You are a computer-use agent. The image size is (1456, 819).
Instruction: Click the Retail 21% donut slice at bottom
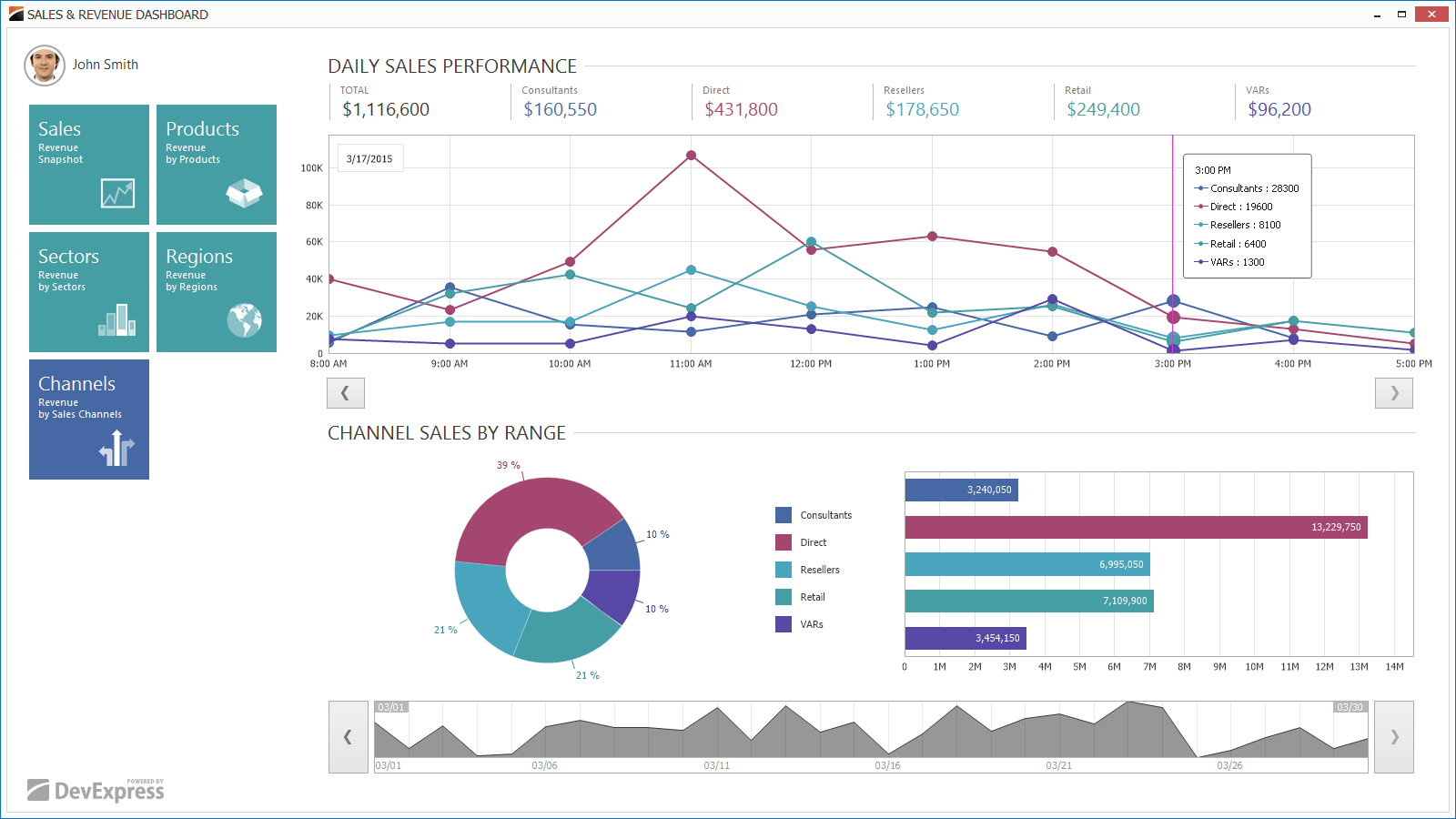(x=569, y=632)
